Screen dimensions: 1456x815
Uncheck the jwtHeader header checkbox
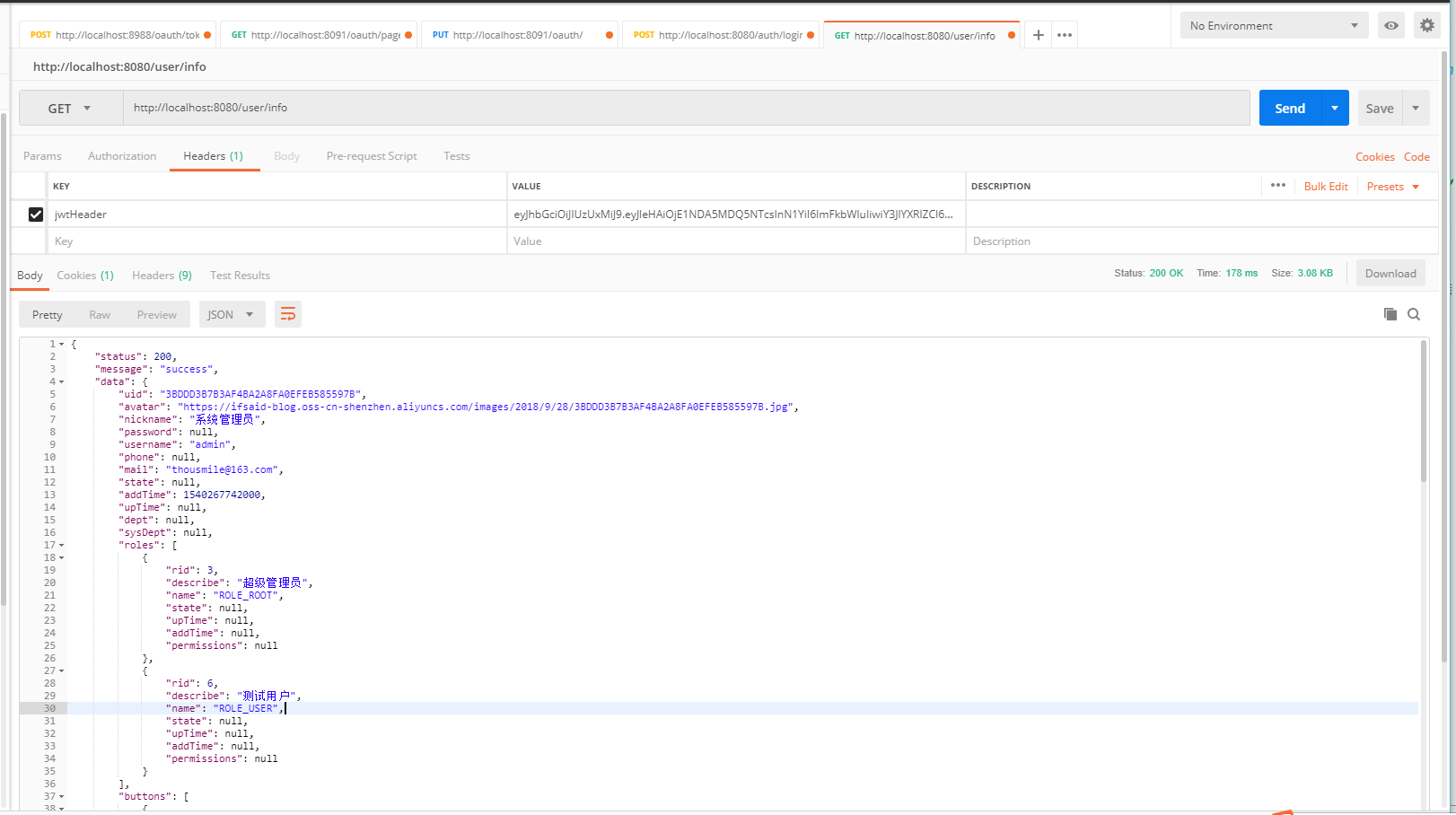click(x=36, y=215)
